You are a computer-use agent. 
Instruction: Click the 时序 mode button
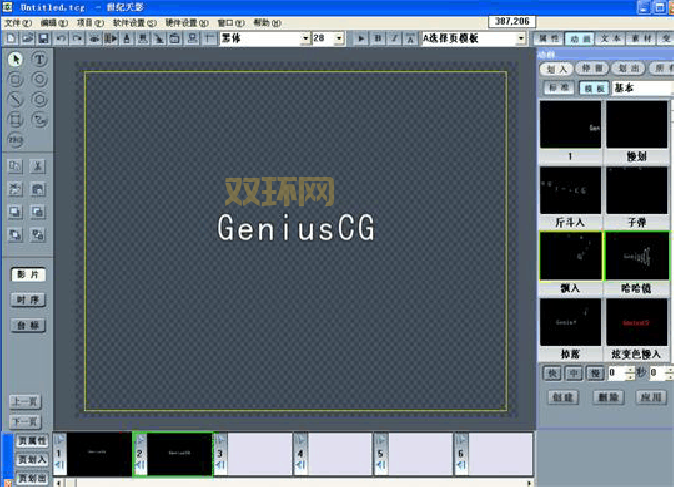point(28,300)
